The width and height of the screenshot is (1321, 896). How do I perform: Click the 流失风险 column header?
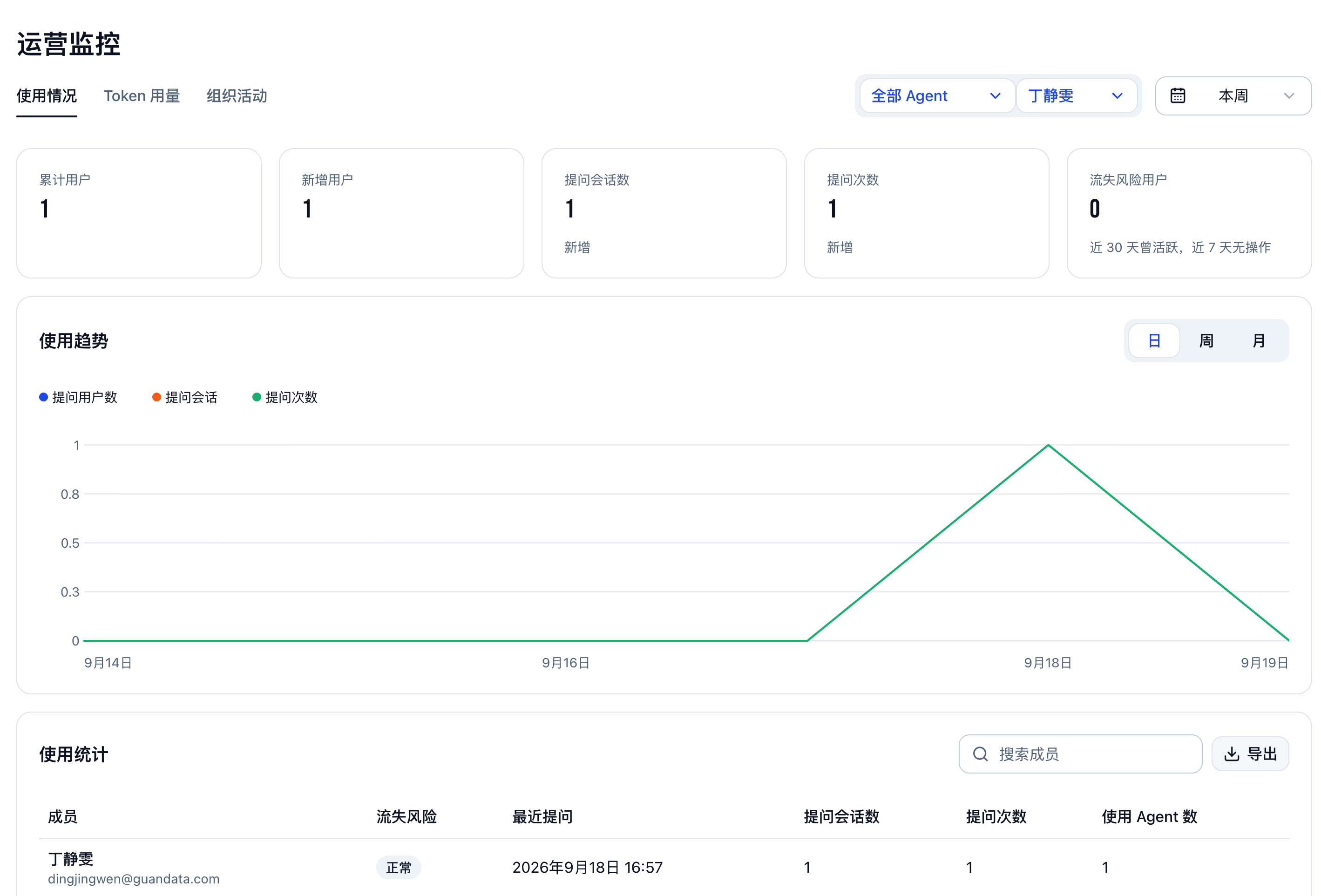point(406,816)
